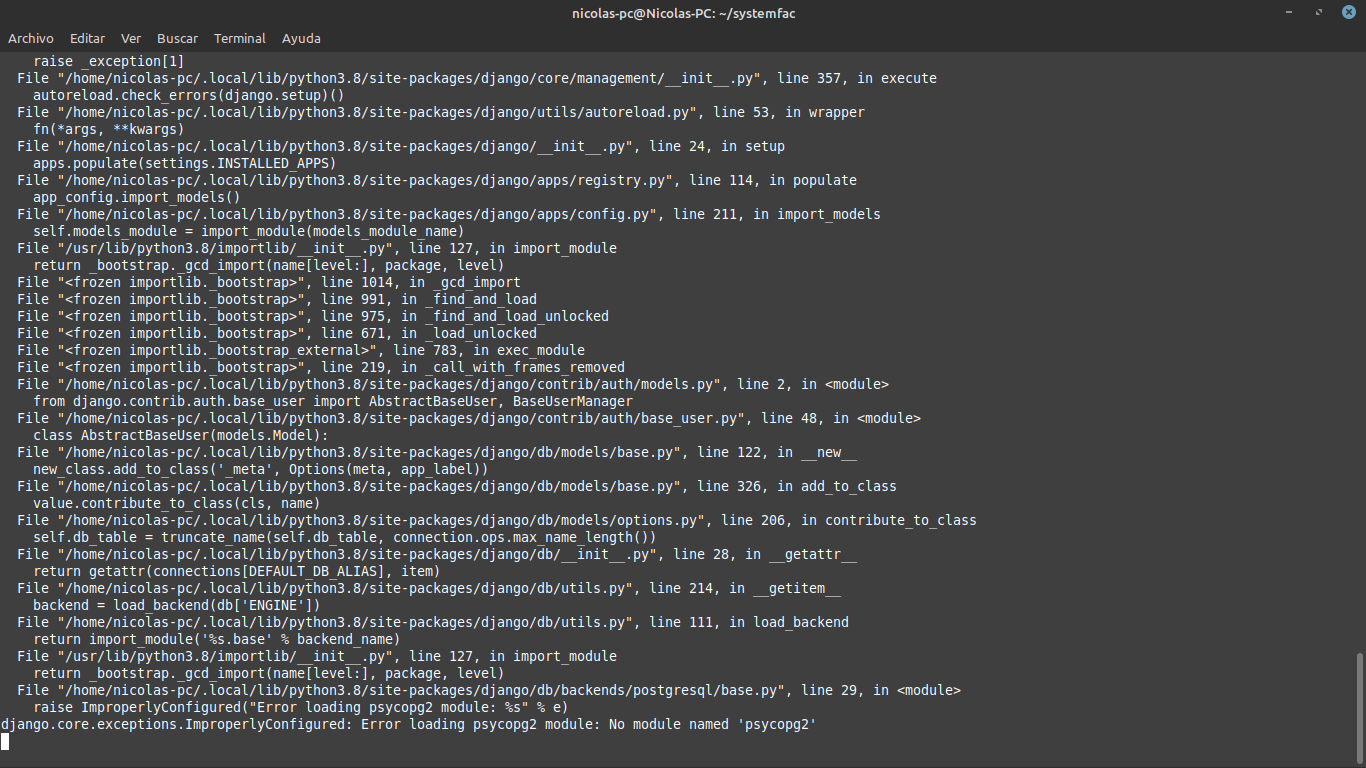Click the file line for auth/base_user.py, line 48
Viewport: 1366px width, 768px height.
click(469, 418)
